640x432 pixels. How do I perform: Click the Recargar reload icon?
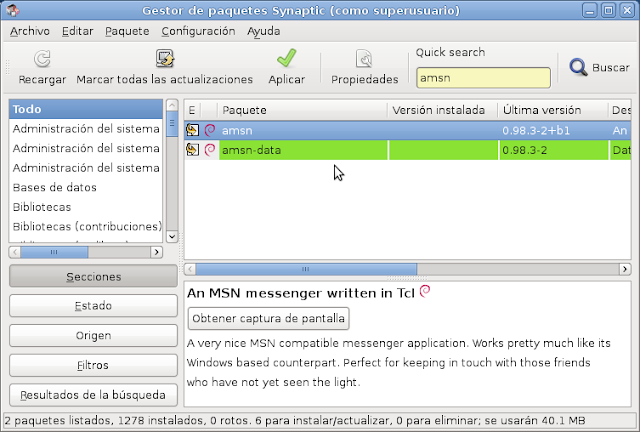point(42,59)
